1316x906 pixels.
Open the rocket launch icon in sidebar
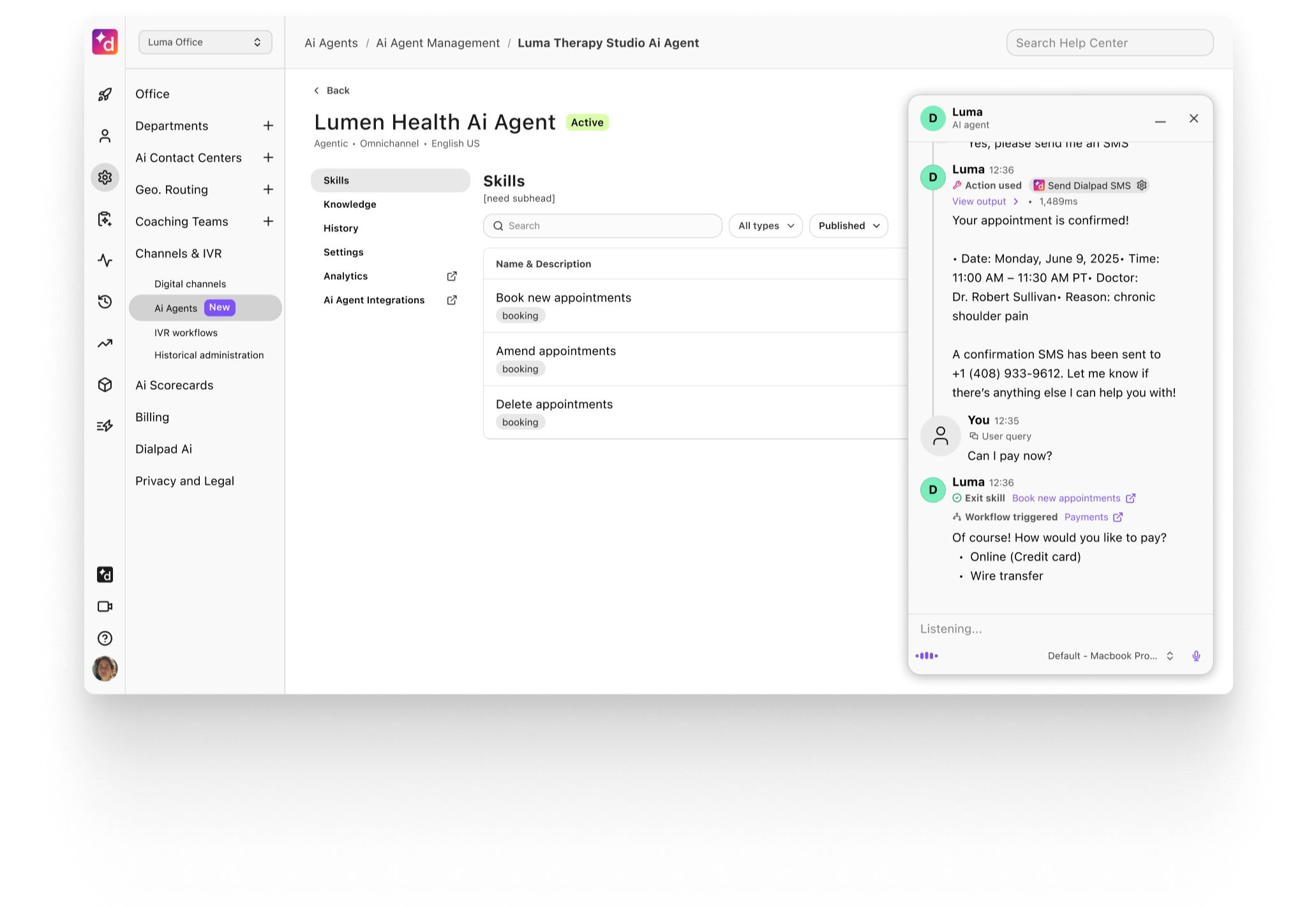click(x=105, y=94)
